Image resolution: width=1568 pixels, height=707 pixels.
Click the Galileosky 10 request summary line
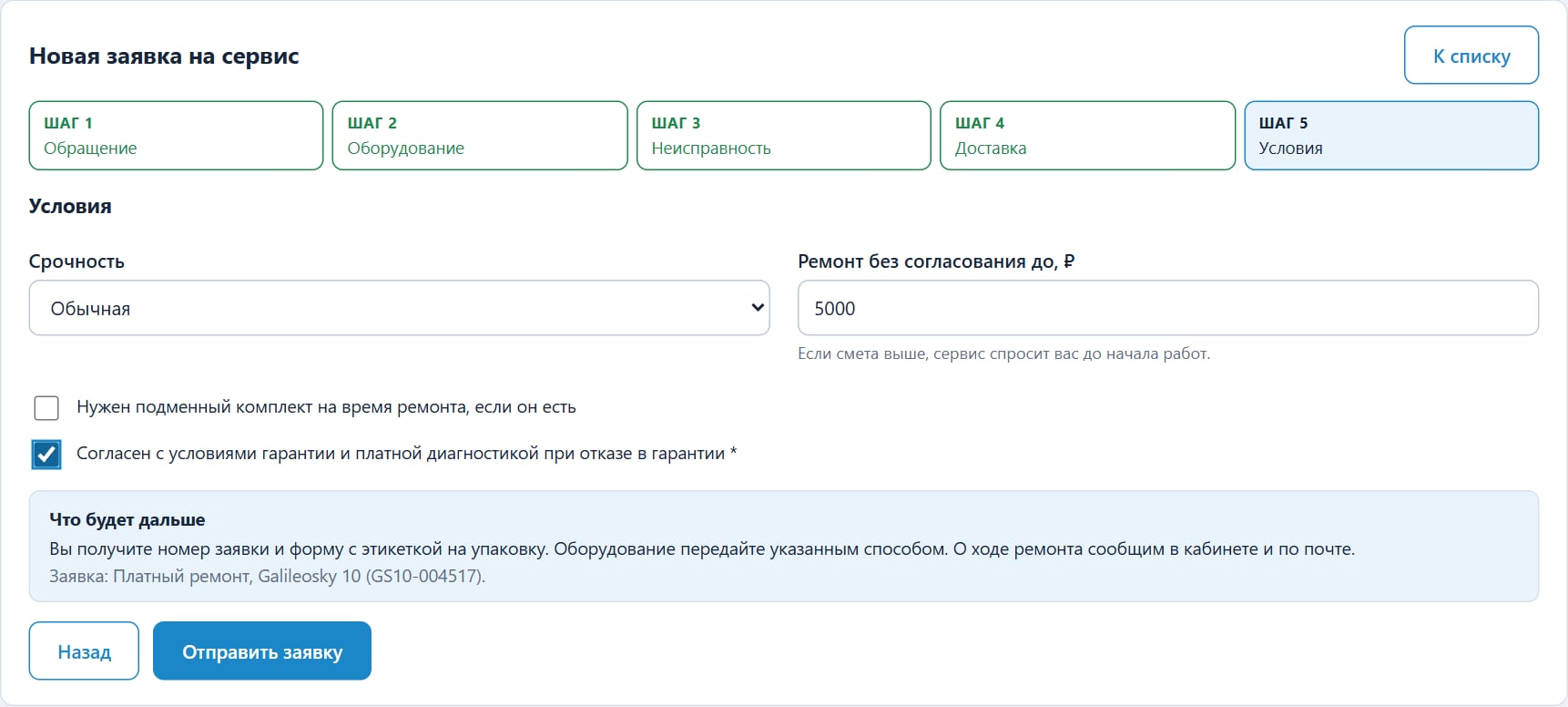click(x=267, y=577)
